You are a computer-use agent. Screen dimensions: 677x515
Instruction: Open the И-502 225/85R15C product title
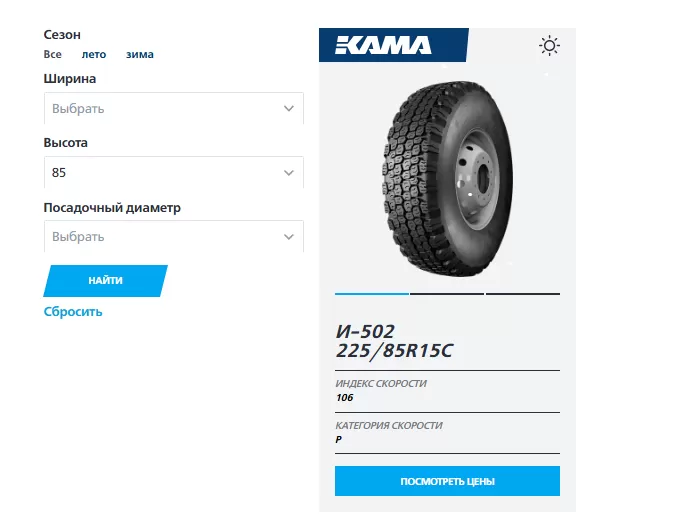pyautogui.click(x=396, y=341)
